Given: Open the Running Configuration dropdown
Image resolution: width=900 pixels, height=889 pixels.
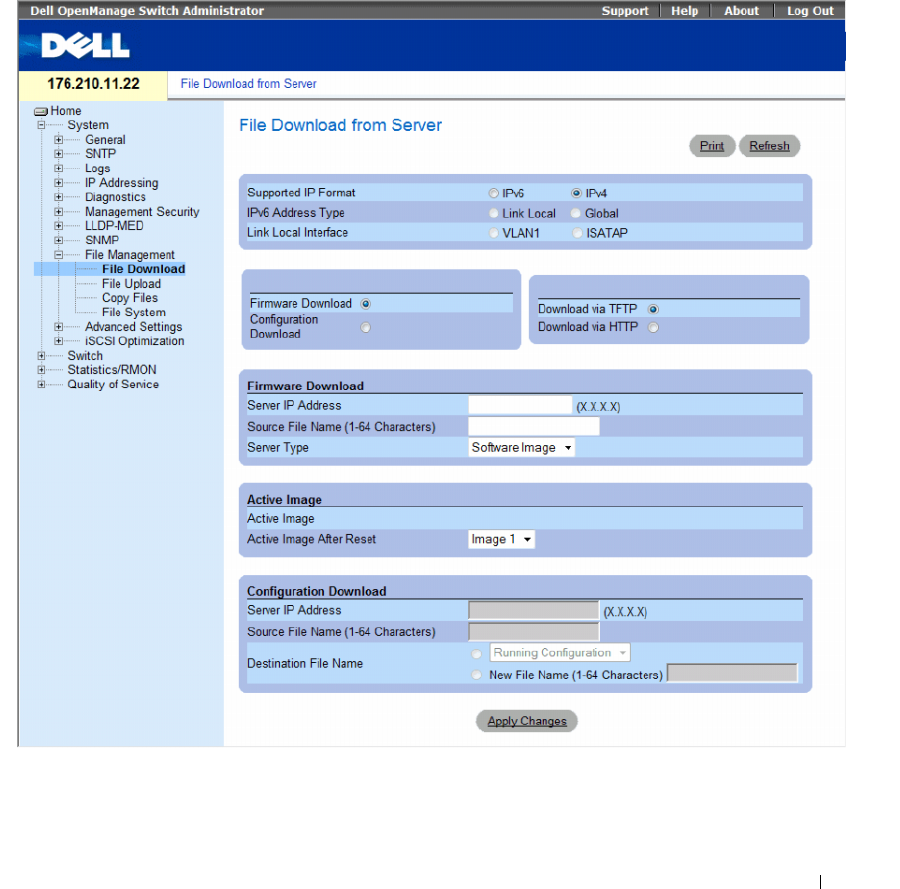Looking at the screenshot, I should [560, 653].
